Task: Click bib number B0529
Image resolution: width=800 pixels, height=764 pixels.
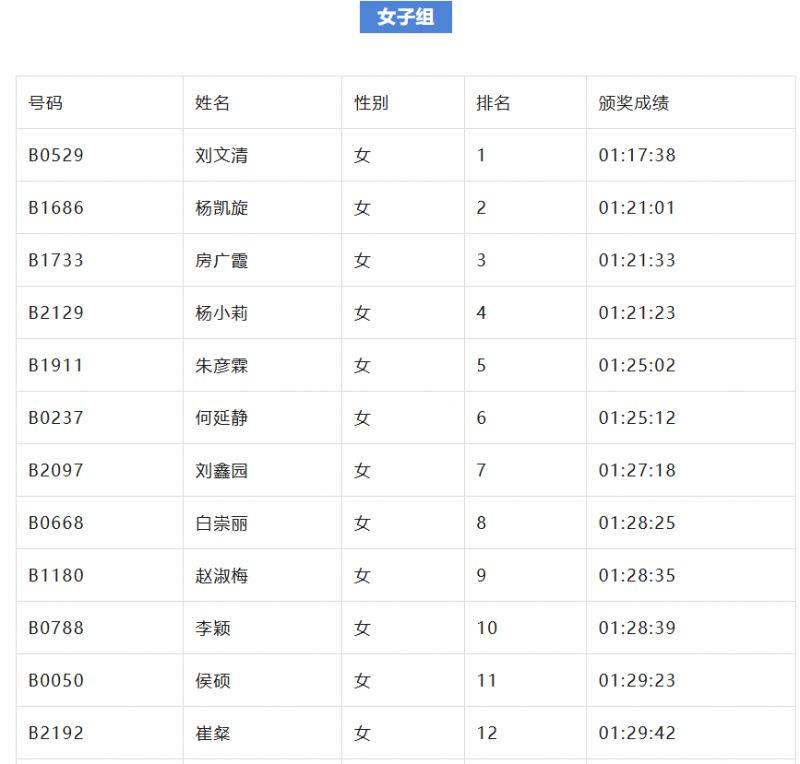Action: coord(55,155)
